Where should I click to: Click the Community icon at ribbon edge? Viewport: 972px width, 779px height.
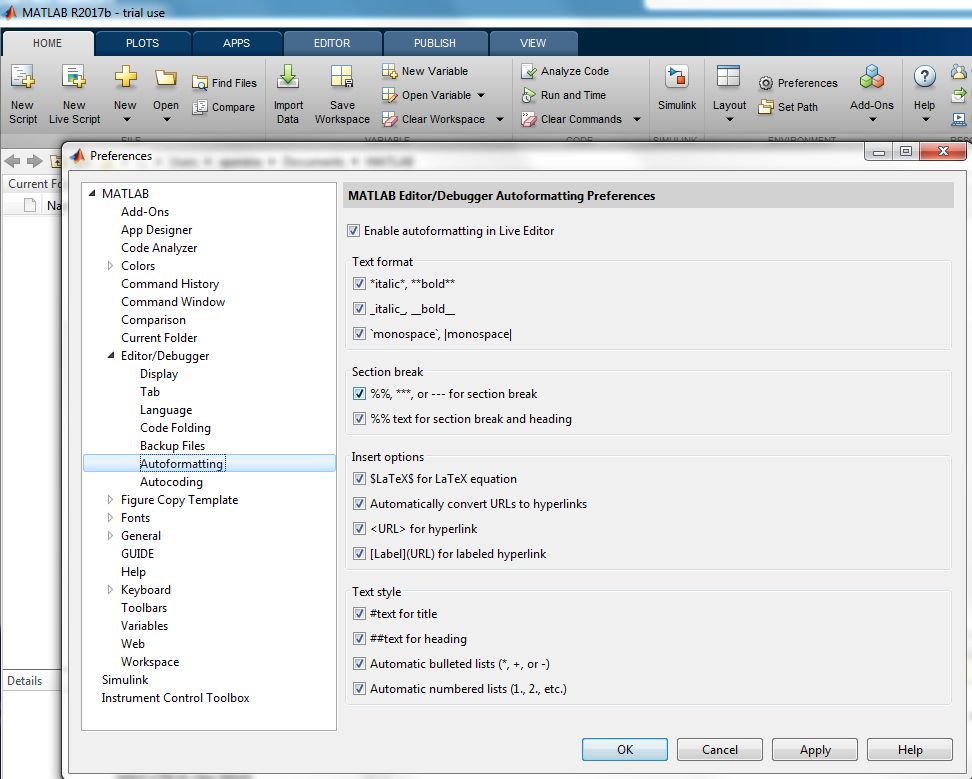(x=959, y=71)
